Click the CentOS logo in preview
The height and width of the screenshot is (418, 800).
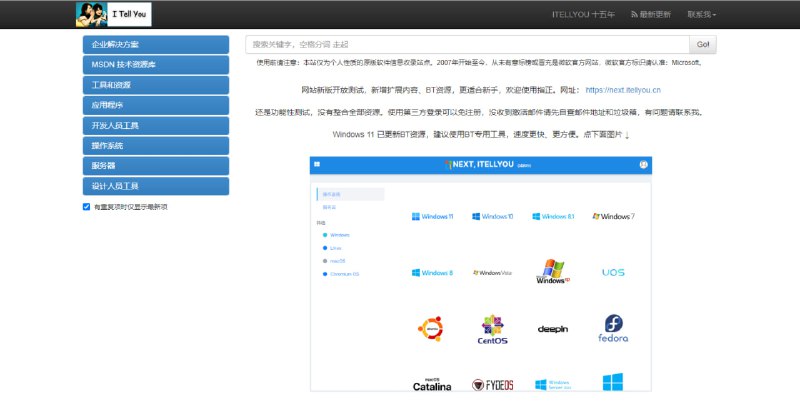[493, 328]
